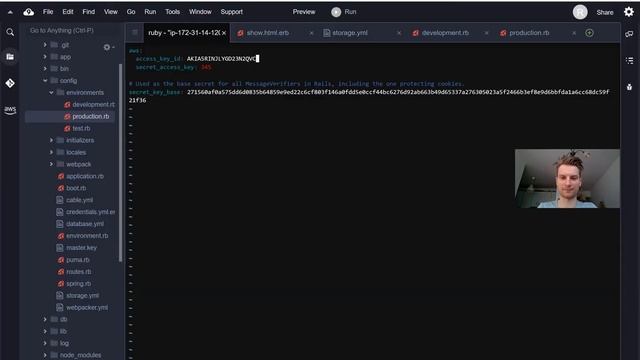This screenshot has height=360, width=640.
Task: Click the Run play circle icon
Action: tap(336, 12)
